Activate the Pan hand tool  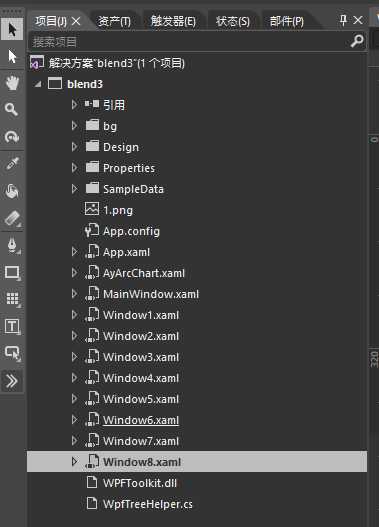click(x=12, y=83)
